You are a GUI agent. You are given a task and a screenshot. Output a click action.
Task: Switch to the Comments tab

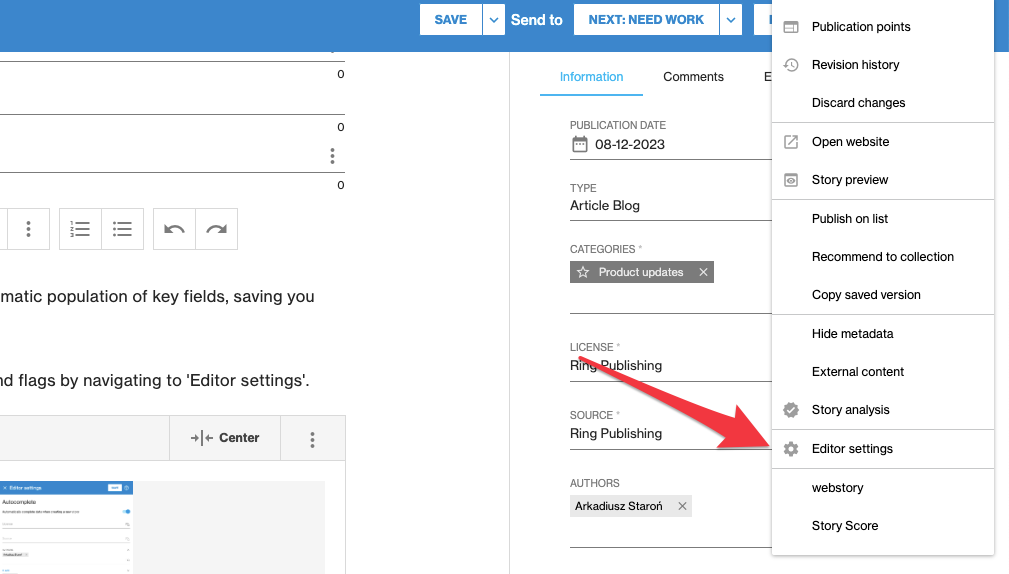tap(693, 77)
